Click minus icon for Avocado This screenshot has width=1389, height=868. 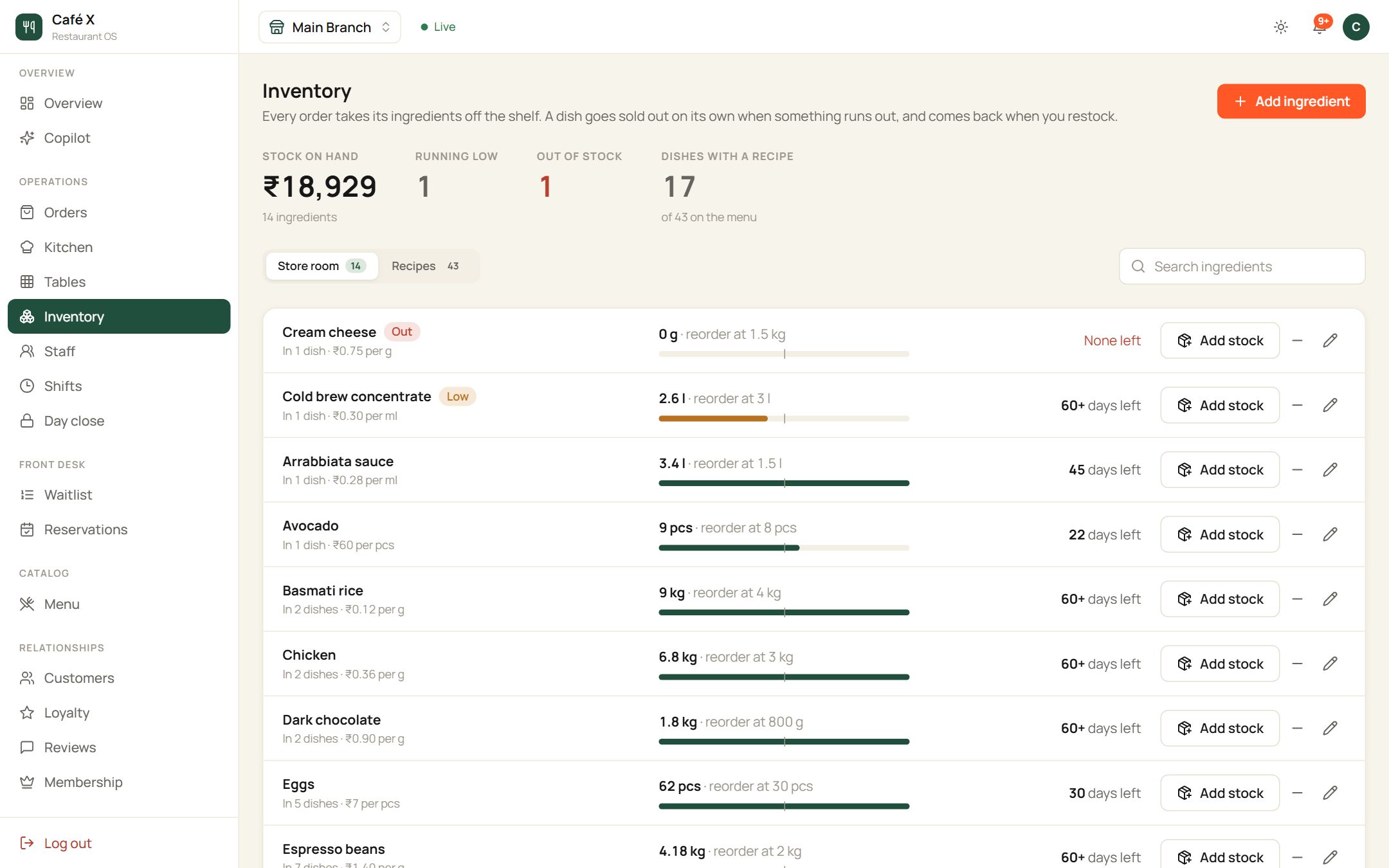pos(1297,534)
